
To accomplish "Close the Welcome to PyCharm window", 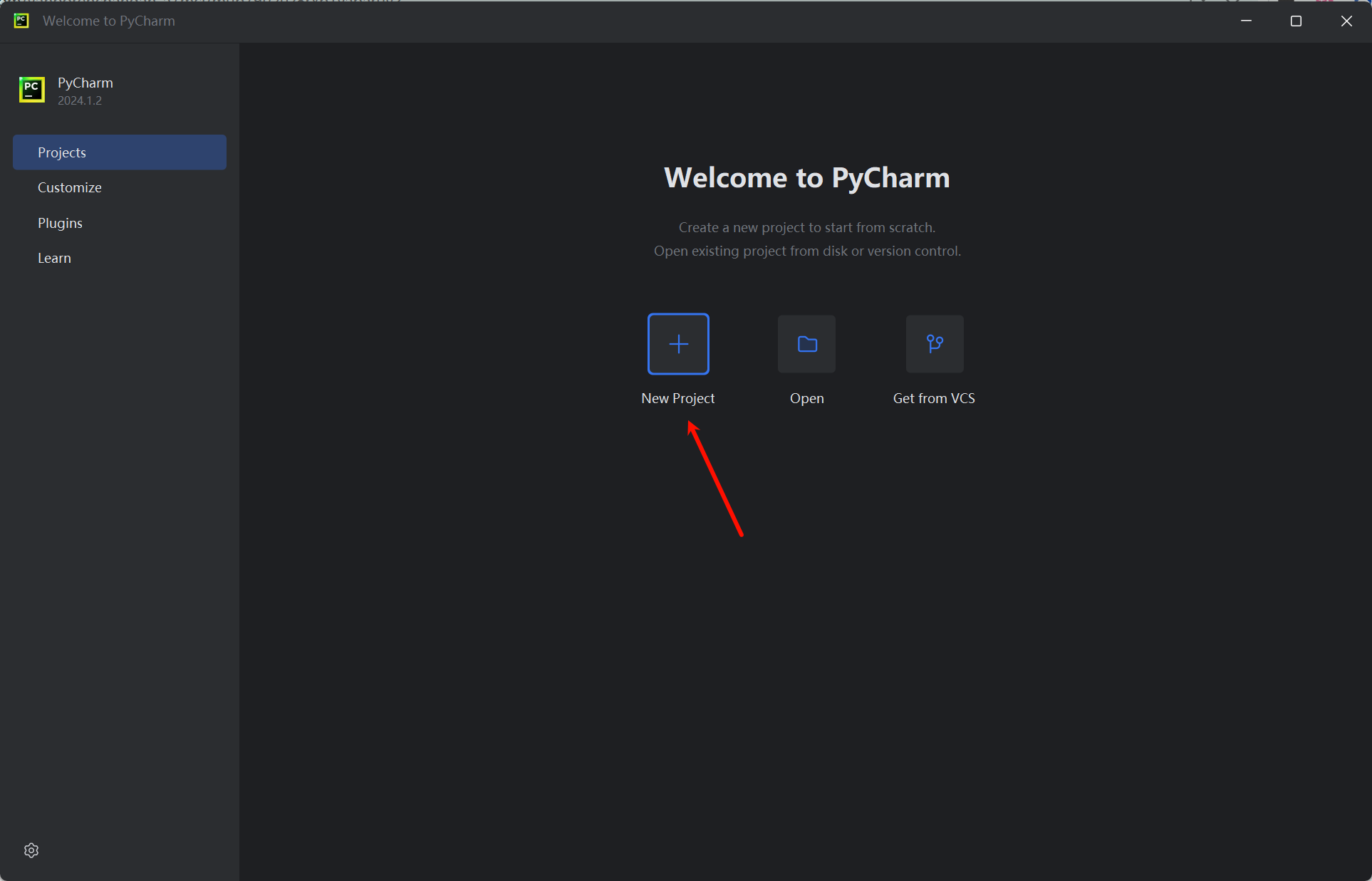I will [1346, 21].
